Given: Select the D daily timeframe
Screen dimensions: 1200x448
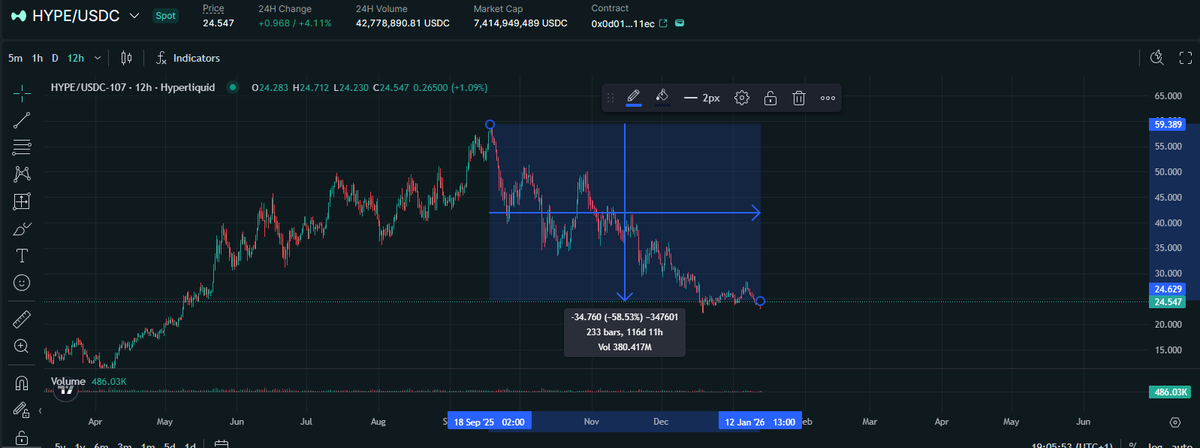Looking at the screenshot, I should tap(55, 58).
